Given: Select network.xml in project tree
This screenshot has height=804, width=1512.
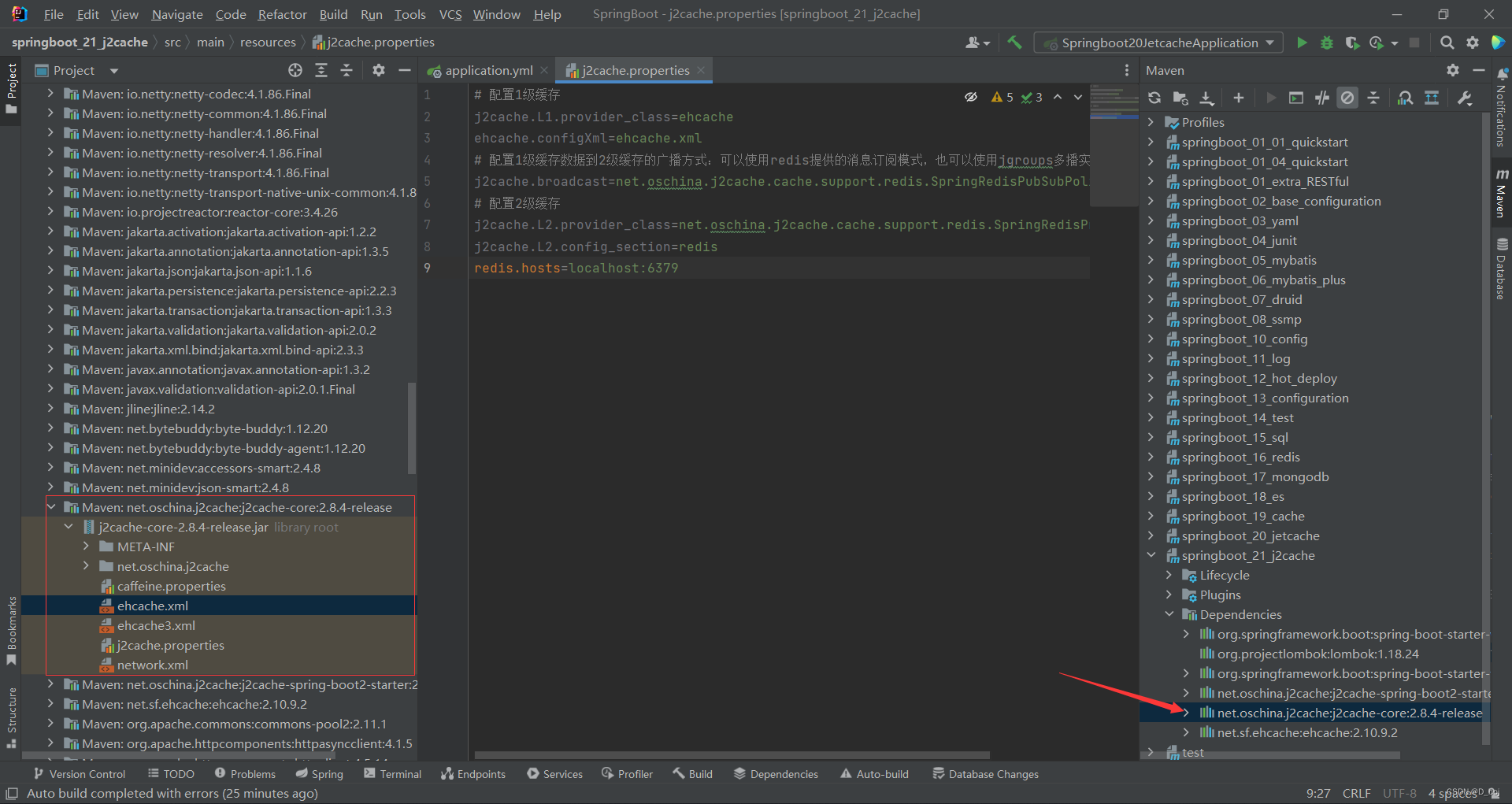Looking at the screenshot, I should pyautogui.click(x=153, y=665).
